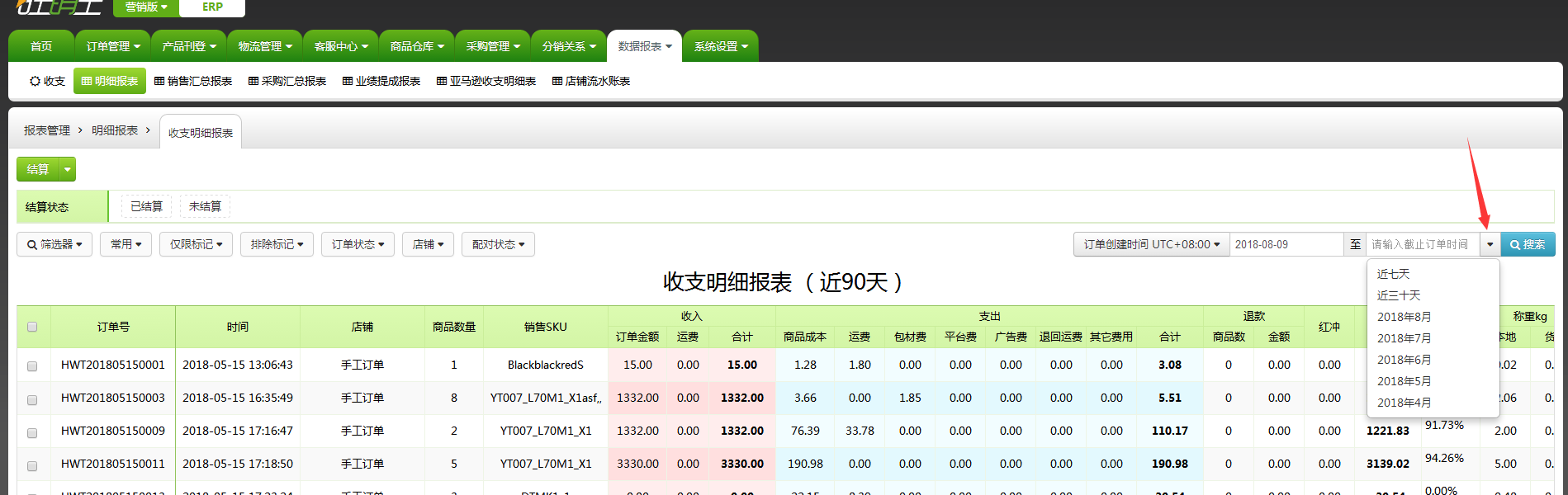Open the 数据报表 menu
Screen dimensions: 1568x495
point(645,46)
